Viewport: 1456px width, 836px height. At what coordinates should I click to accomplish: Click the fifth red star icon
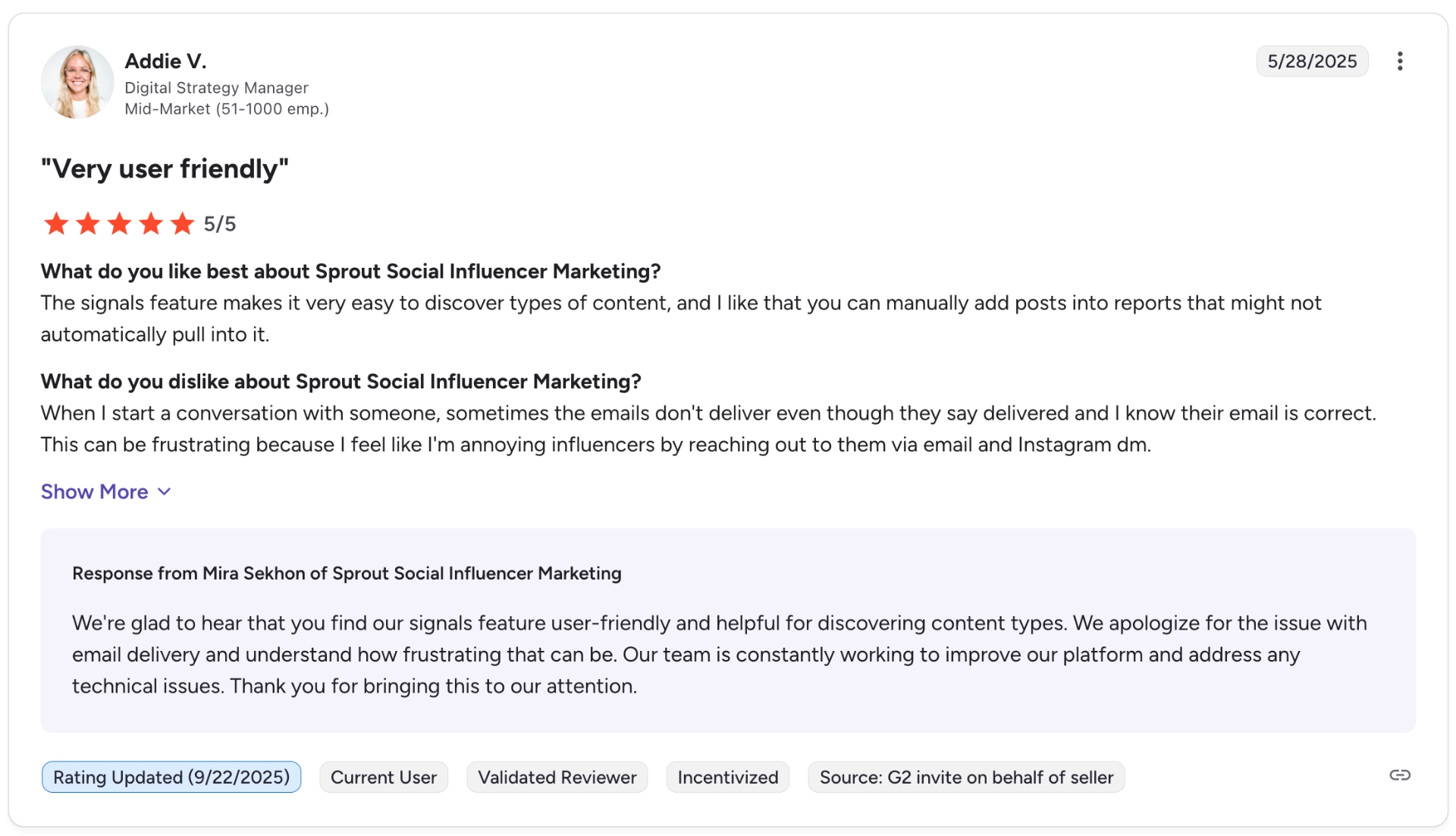tap(182, 224)
